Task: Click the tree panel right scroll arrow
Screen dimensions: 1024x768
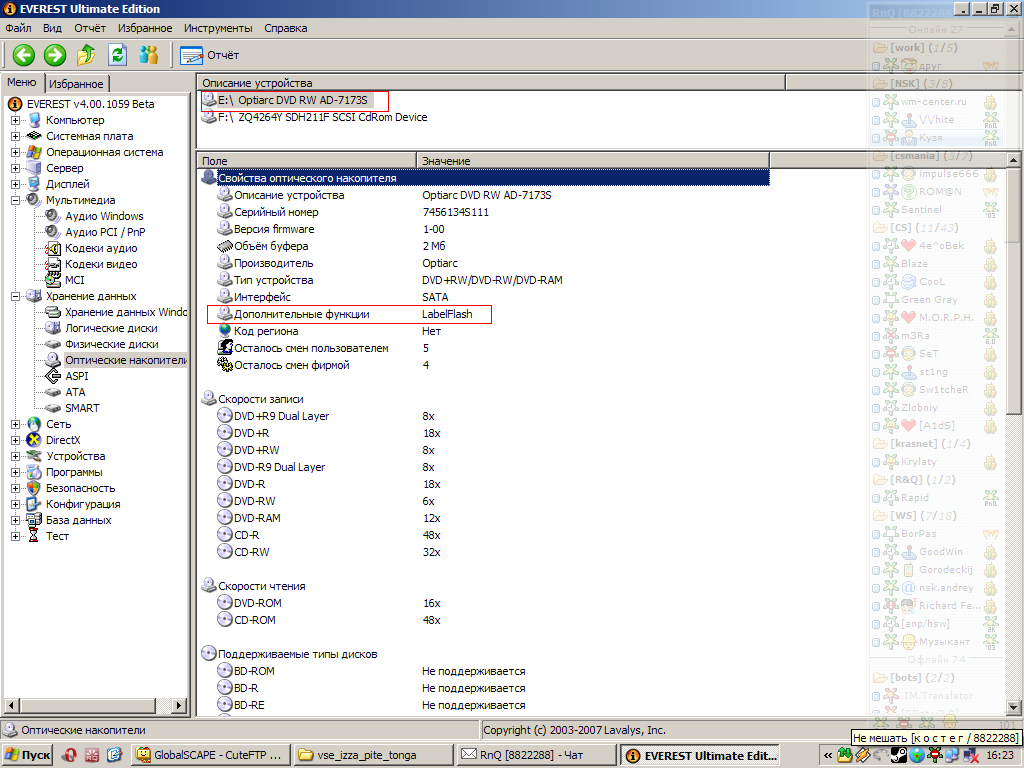Action: (x=179, y=705)
